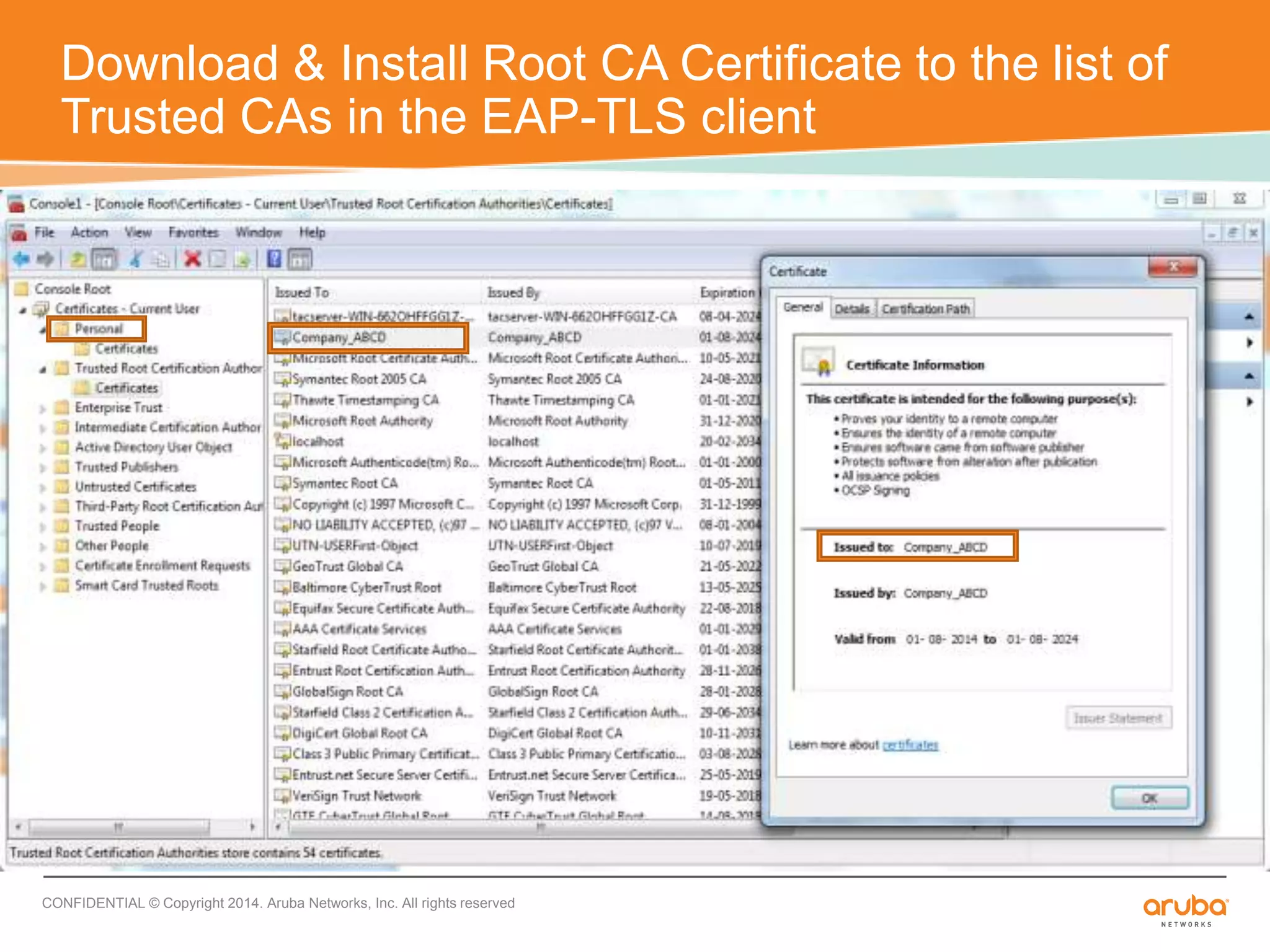Select Certificates under Trusted Root Certification Authorities

[x=126, y=388]
